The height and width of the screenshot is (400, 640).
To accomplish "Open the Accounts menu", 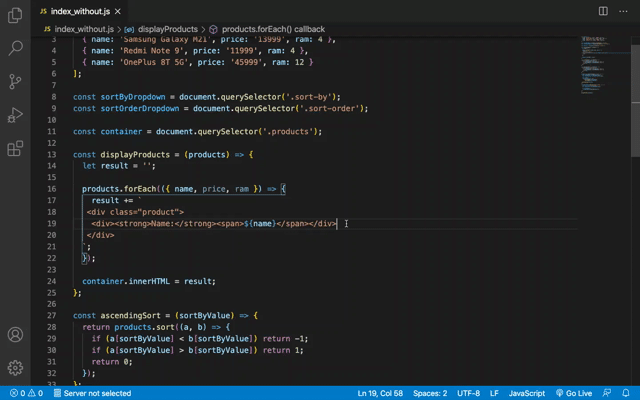I will click(15, 335).
